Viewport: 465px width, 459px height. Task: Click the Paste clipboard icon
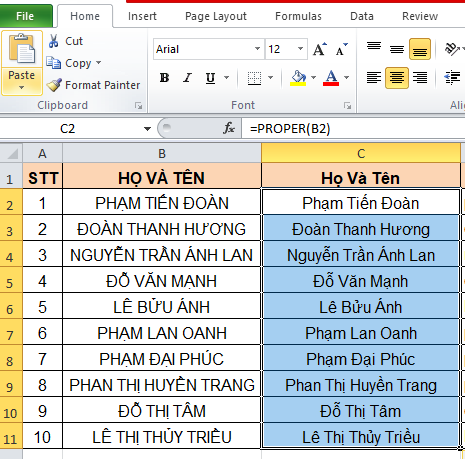click(22, 49)
